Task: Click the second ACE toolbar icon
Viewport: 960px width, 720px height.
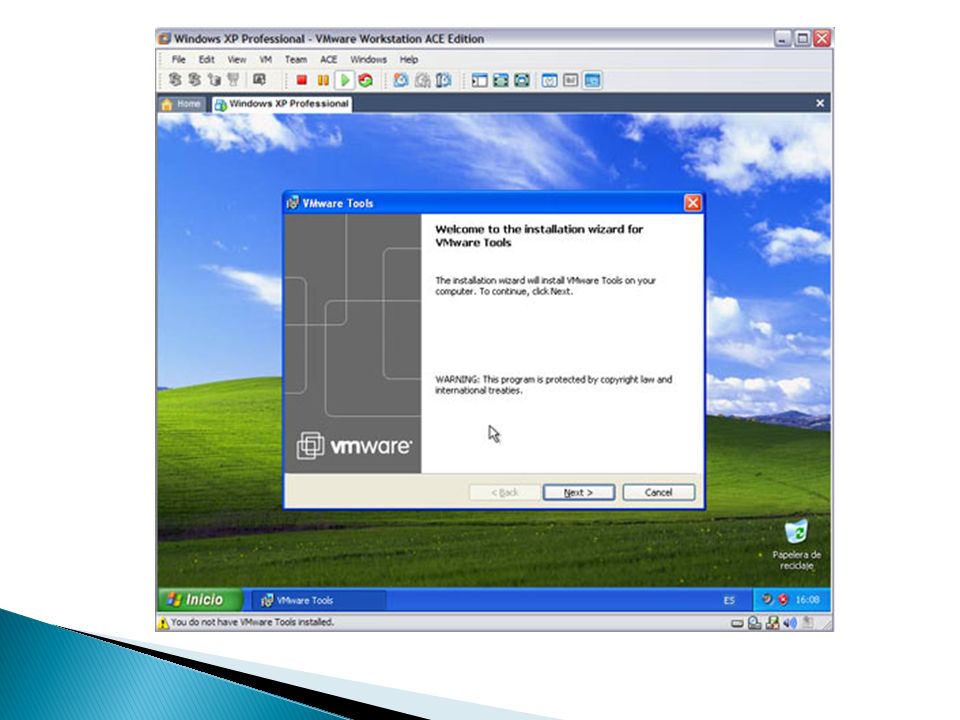Action: [194, 80]
